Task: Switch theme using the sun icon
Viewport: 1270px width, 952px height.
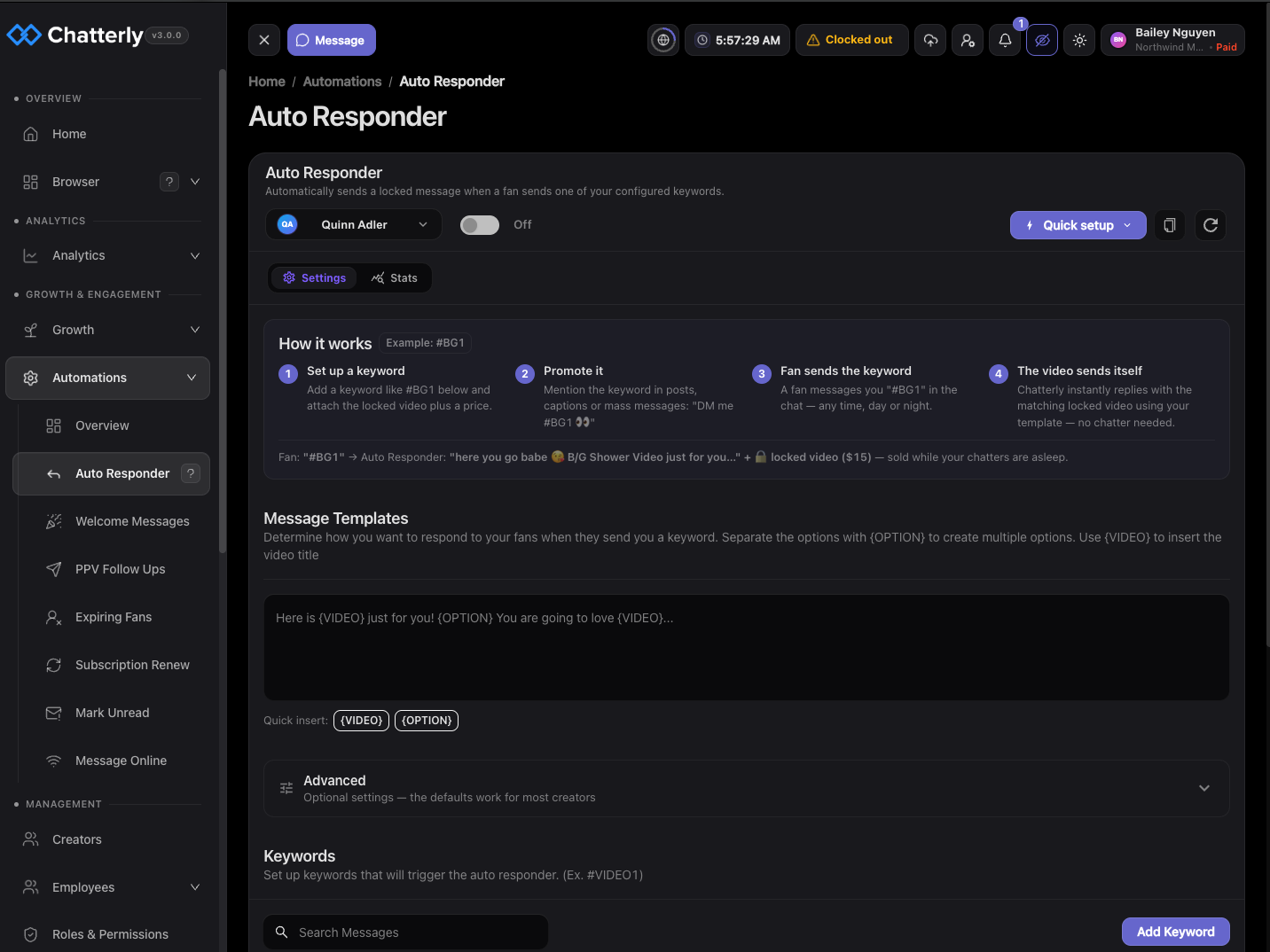Action: (x=1079, y=40)
